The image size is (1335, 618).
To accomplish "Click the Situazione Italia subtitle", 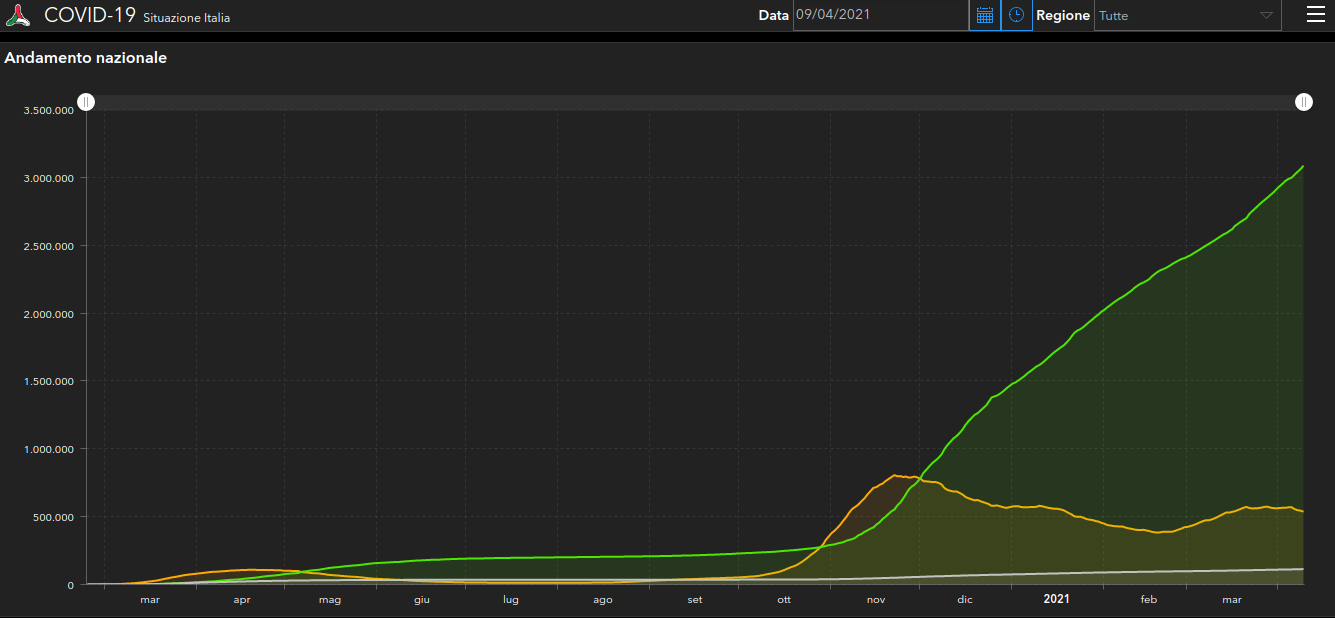I will click(187, 18).
